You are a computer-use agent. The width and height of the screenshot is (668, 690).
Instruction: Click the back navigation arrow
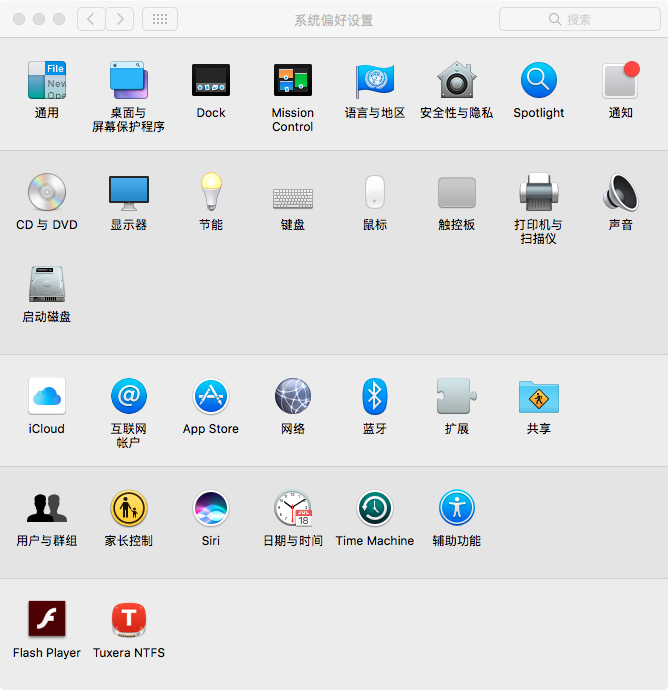click(x=91, y=19)
